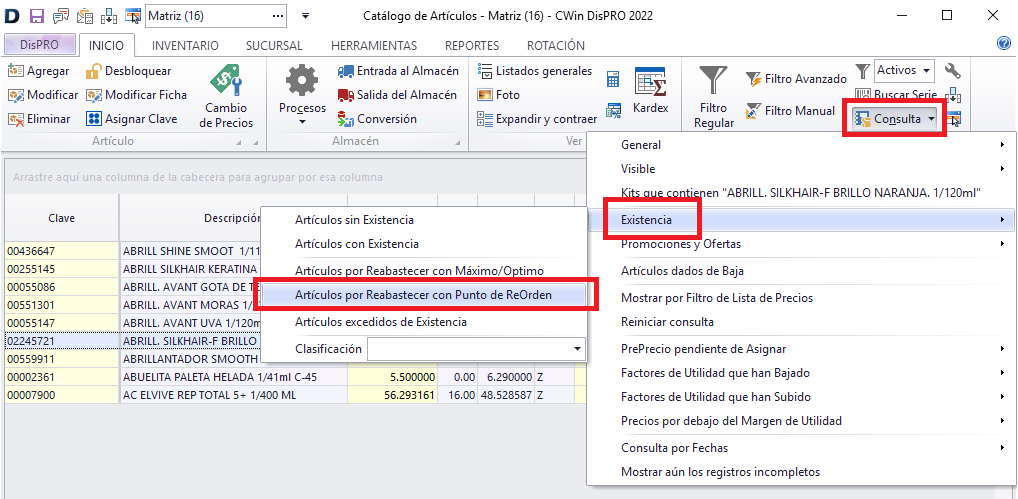Click the Filtro Regular funnel
This screenshot has width=1018, height=499.
[714, 96]
